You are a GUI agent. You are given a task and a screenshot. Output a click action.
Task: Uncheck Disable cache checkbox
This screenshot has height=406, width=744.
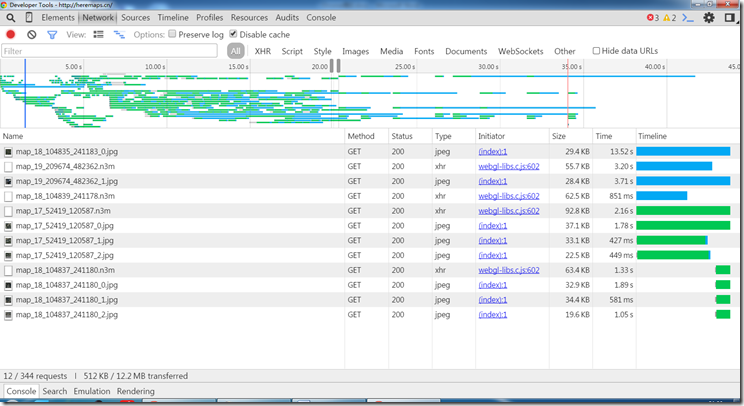233,34
